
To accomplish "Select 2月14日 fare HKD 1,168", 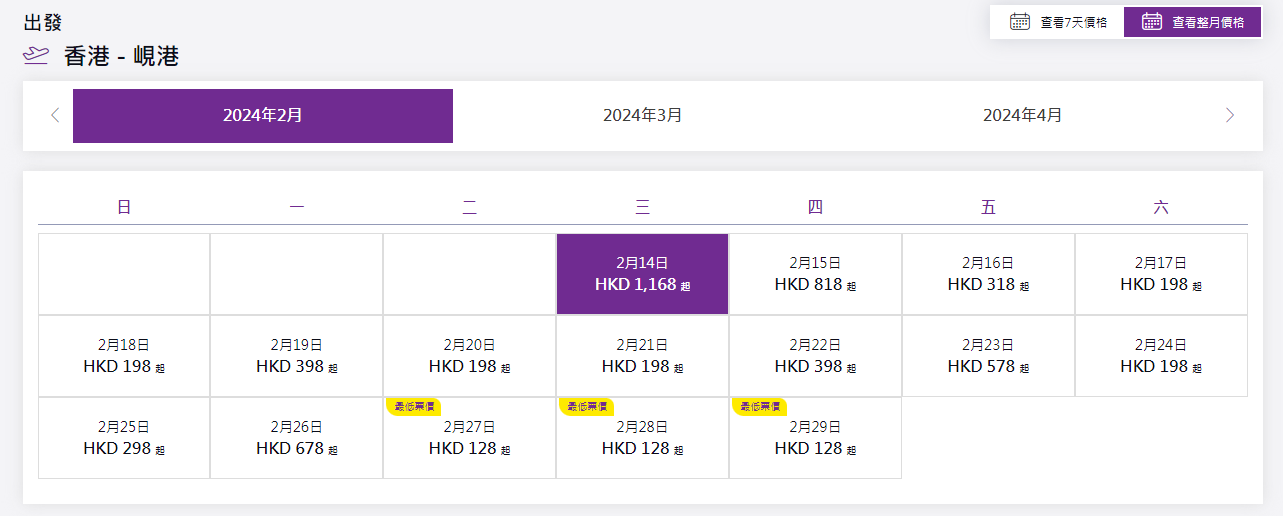I will click(x=642, y=274).
